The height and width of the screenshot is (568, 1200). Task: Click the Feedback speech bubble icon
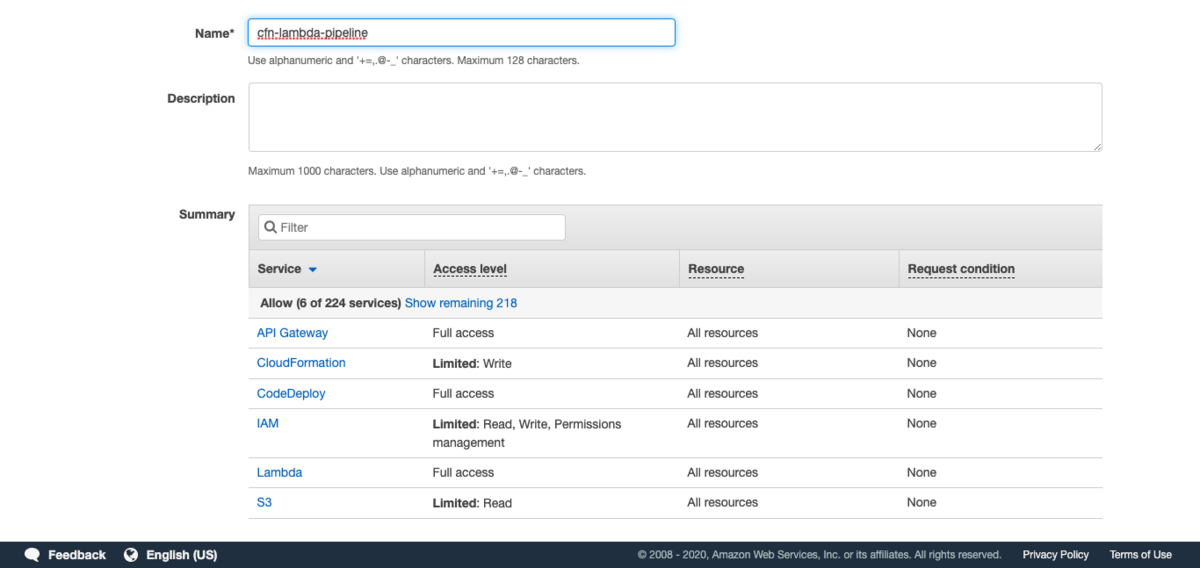[32, 555]
